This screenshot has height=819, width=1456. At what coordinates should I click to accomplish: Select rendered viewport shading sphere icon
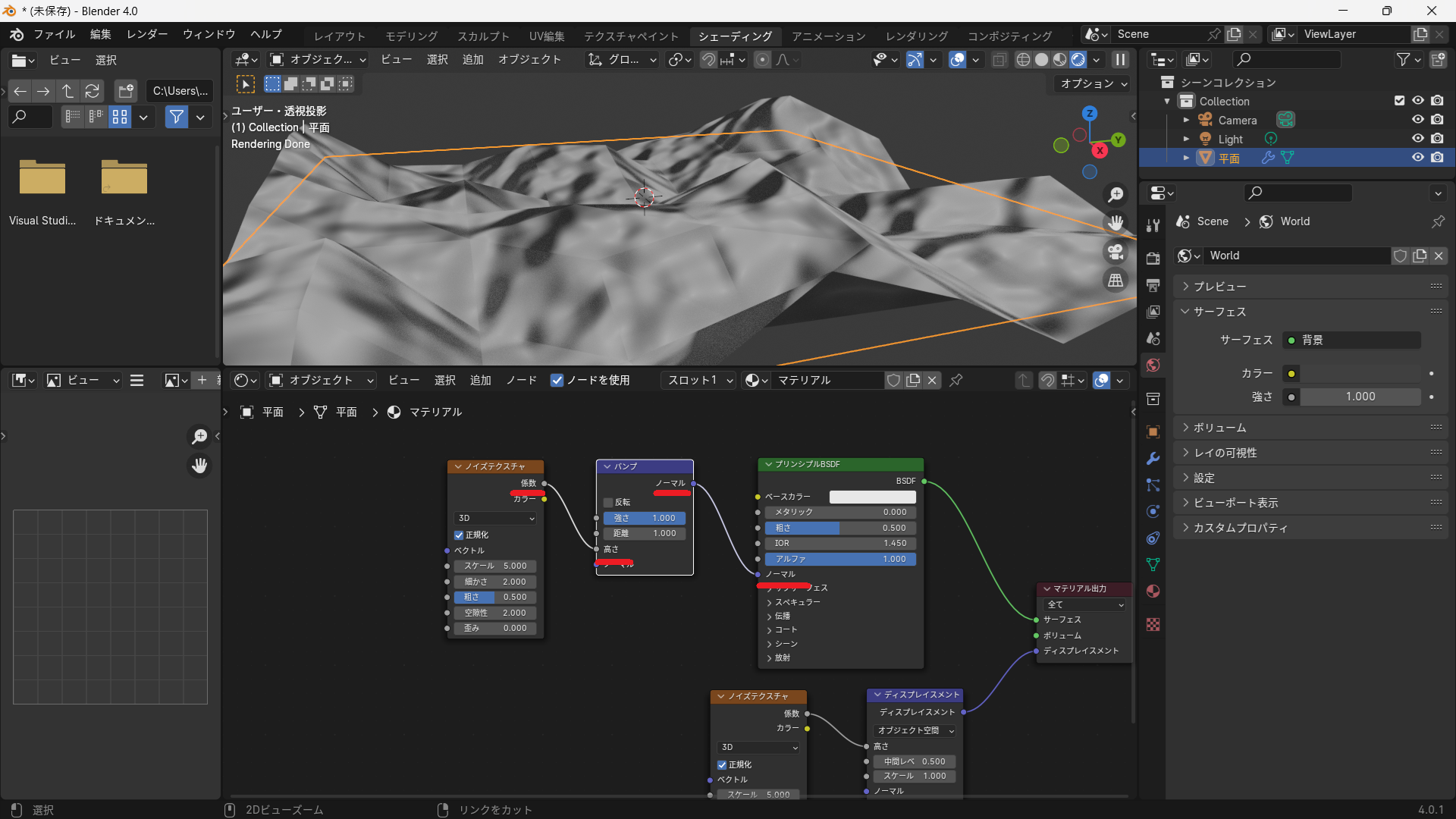1078,60
